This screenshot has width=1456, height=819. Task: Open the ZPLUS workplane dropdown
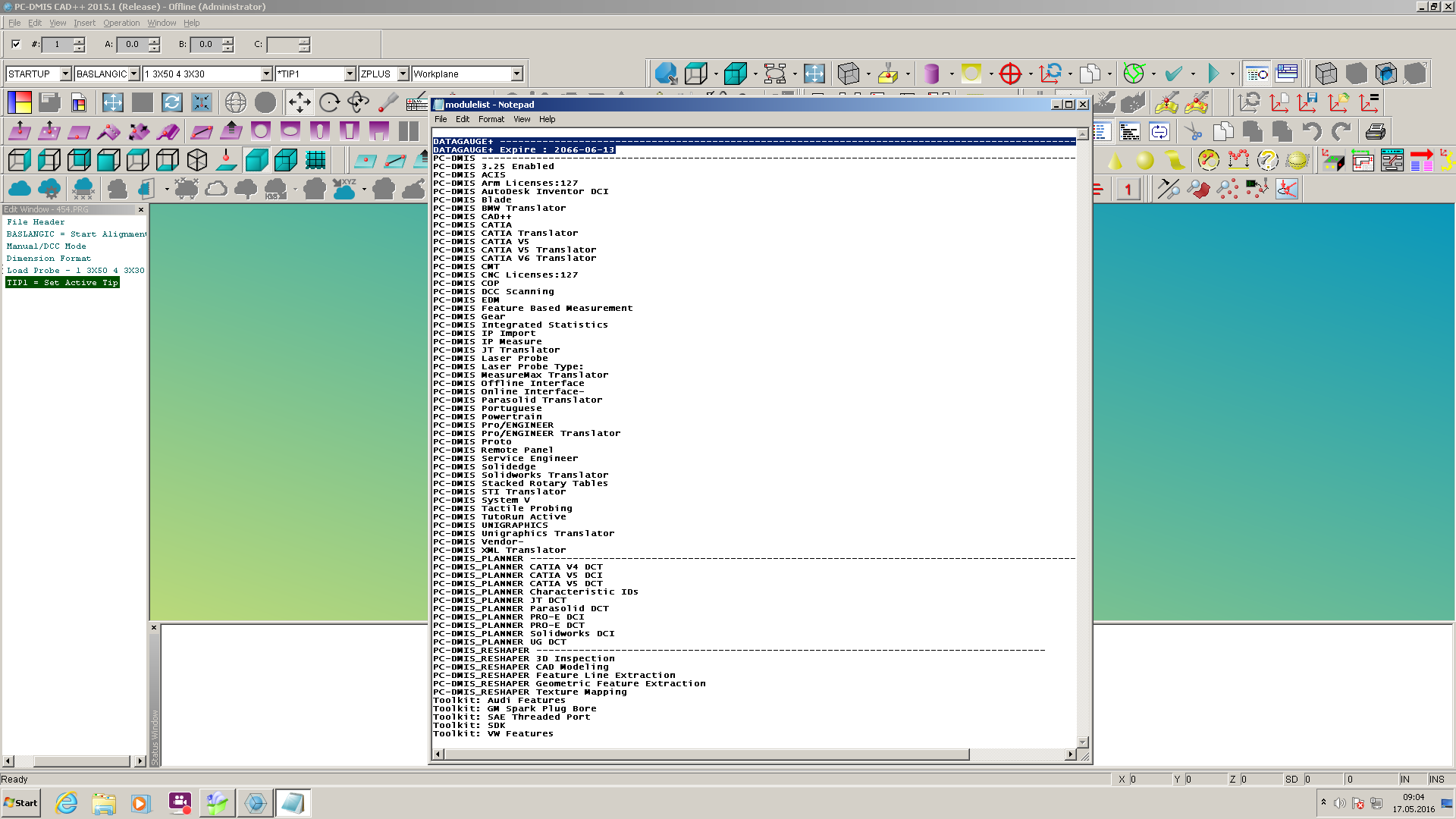pos(403,74)
